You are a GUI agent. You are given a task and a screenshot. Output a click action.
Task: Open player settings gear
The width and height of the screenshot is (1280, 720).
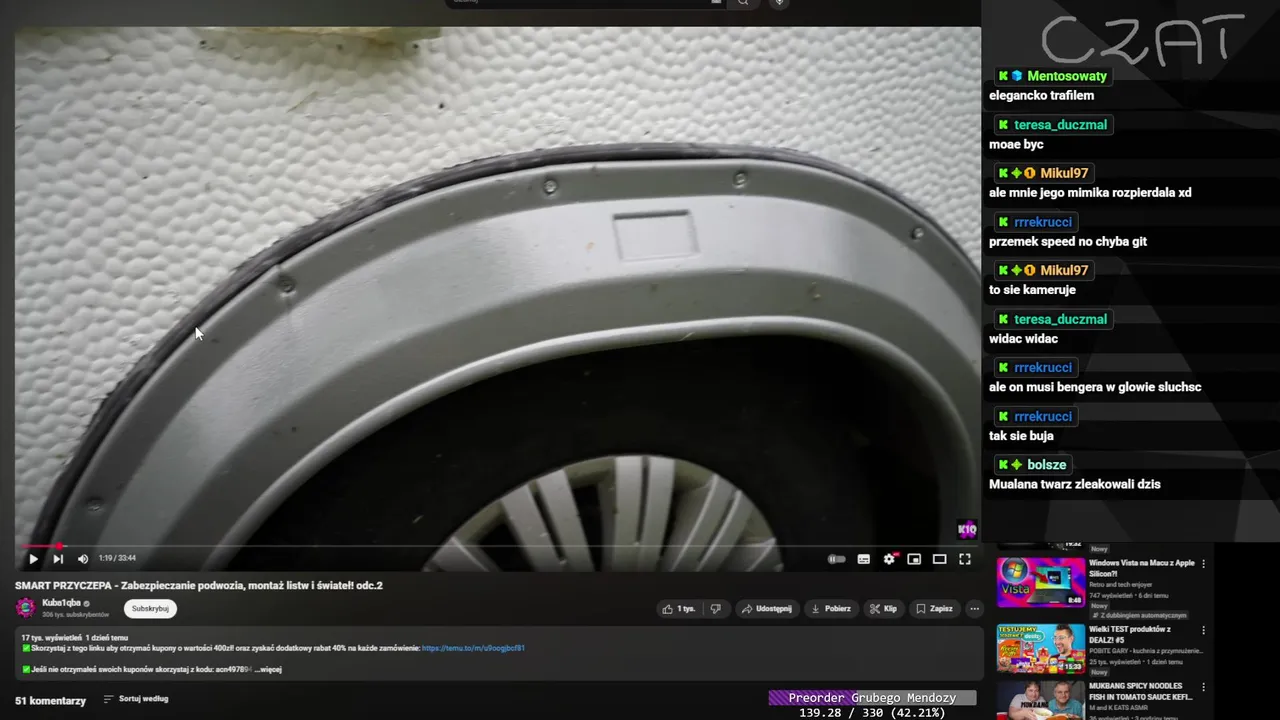coord(889,559)
